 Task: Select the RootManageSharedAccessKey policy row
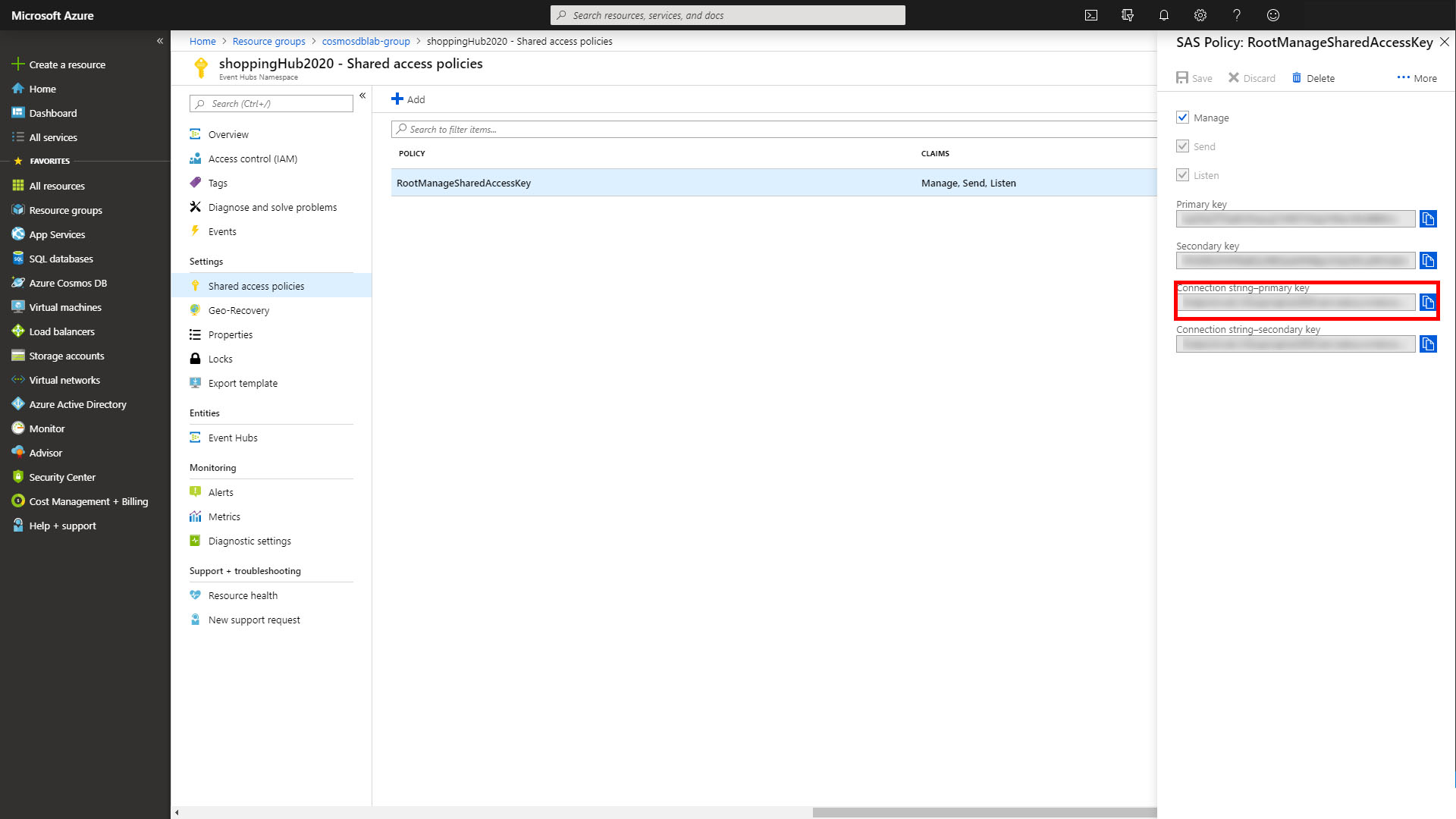click(773, 183)
